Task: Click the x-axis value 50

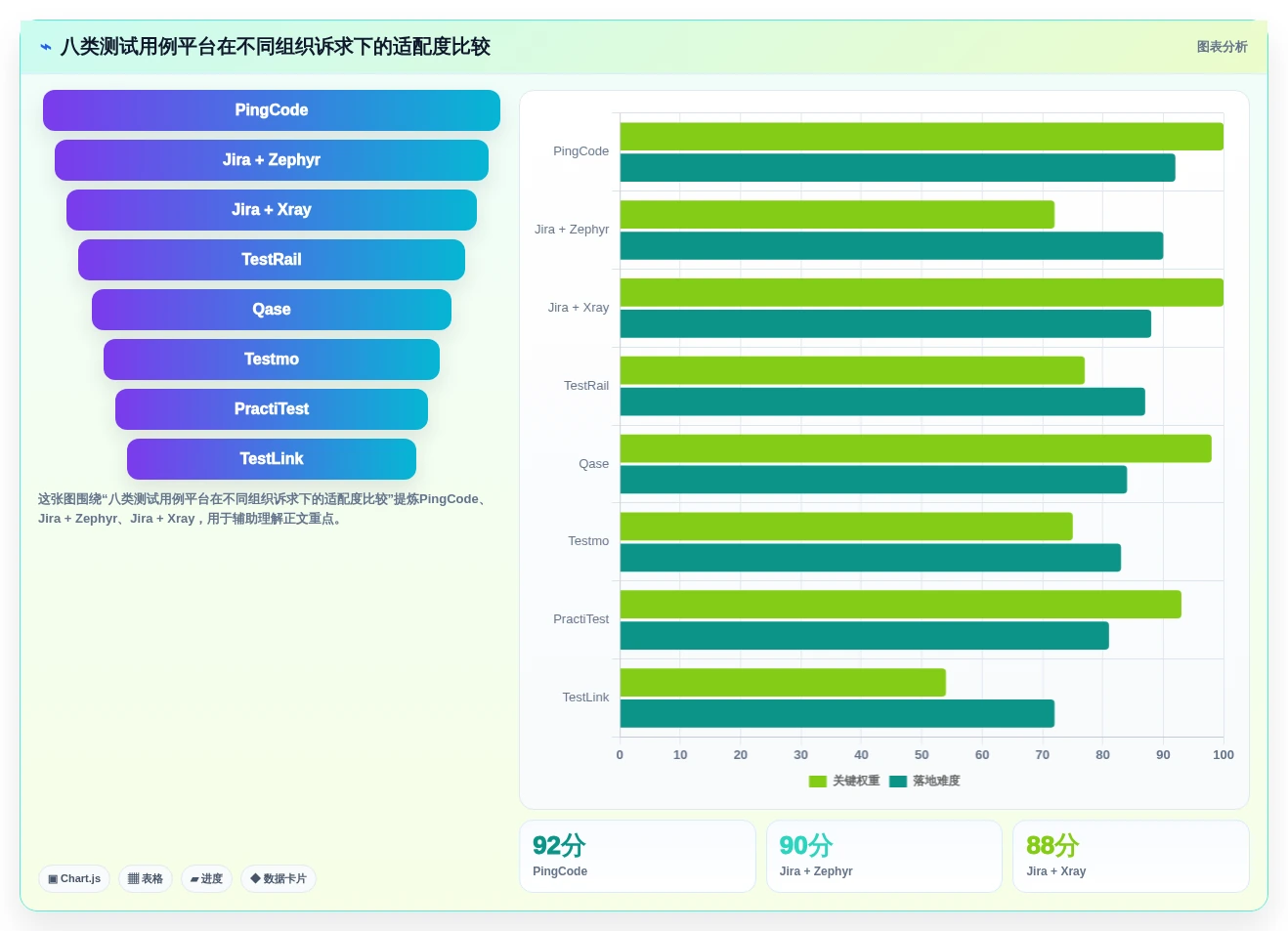Action: point(922,755)
